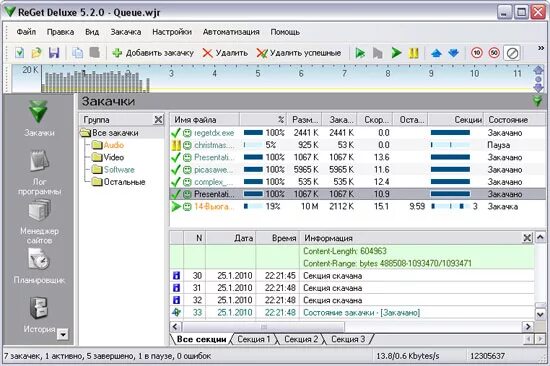
Task: Switch to Все секции tab
Action: point(201,339)
